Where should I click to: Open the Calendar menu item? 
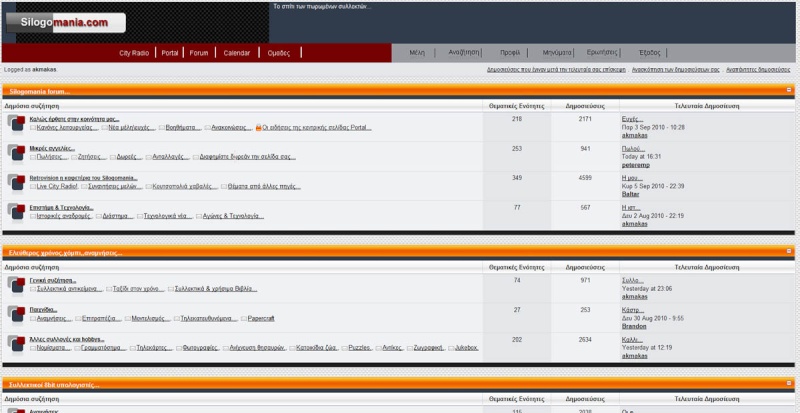237,52
